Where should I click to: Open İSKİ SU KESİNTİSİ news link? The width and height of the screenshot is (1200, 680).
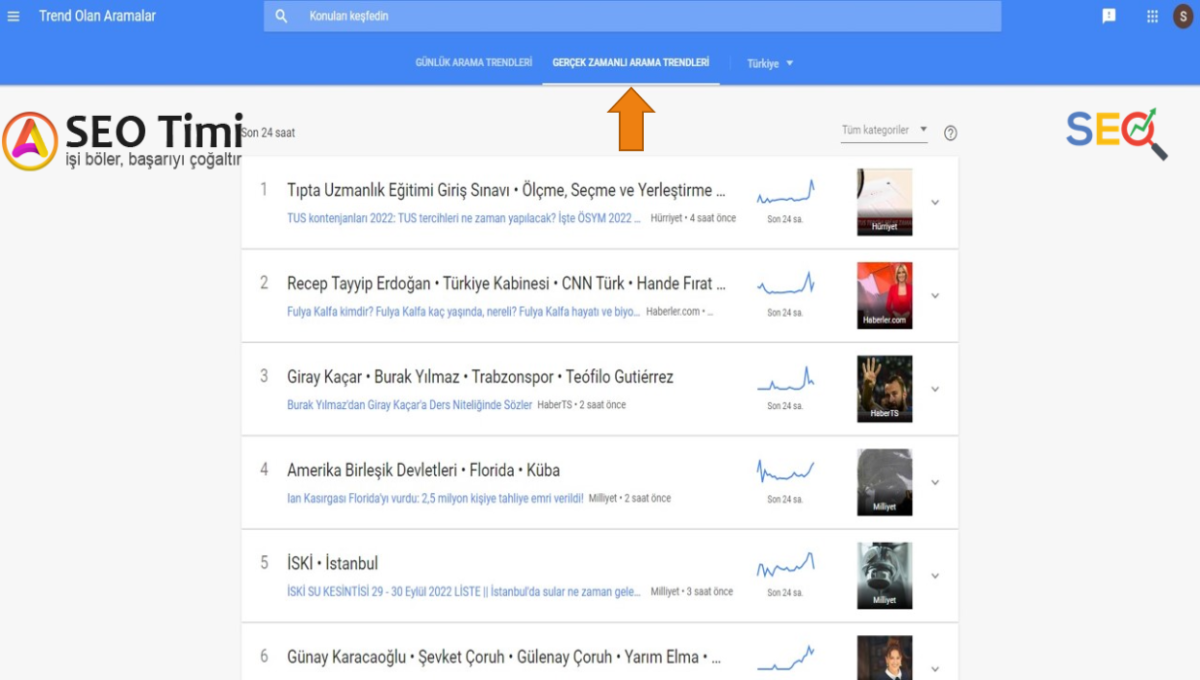[x=464, y=591]
